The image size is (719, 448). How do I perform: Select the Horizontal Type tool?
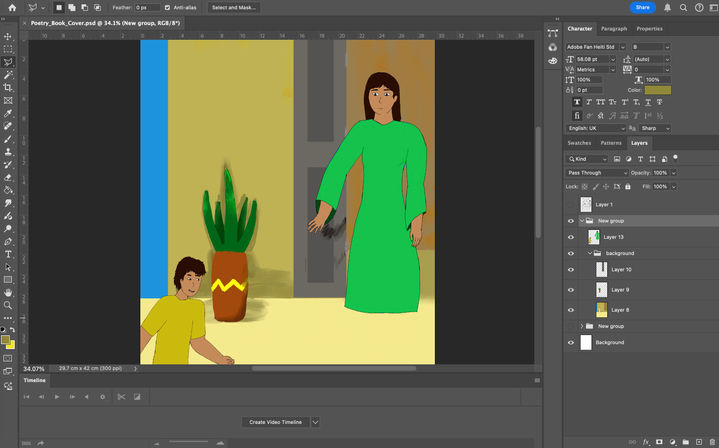click(x=8, y=254)
